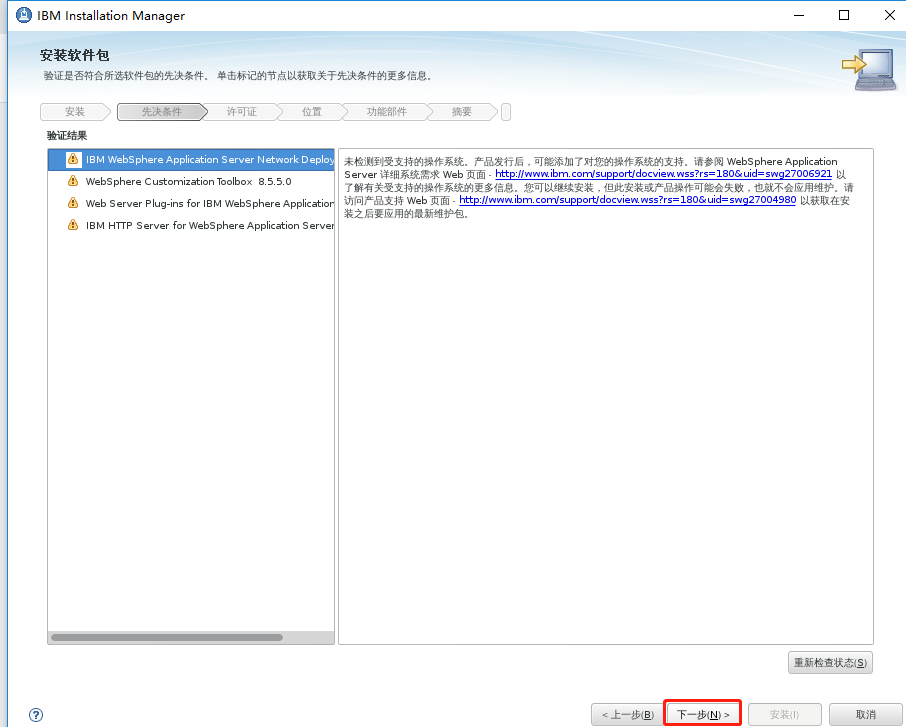The height and width of the screenshot is (727, 906).
Task: Click the help question mark icon
Action: [x=35, y=715]
